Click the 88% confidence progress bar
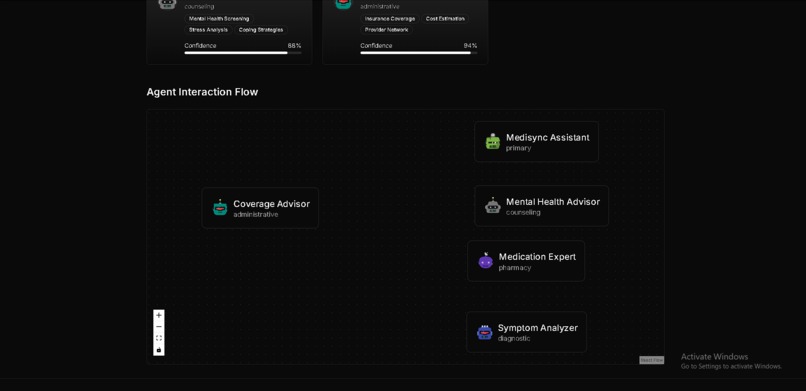Image resolution: width=806 pixels, height=391 pixels. tap(243, 52)
